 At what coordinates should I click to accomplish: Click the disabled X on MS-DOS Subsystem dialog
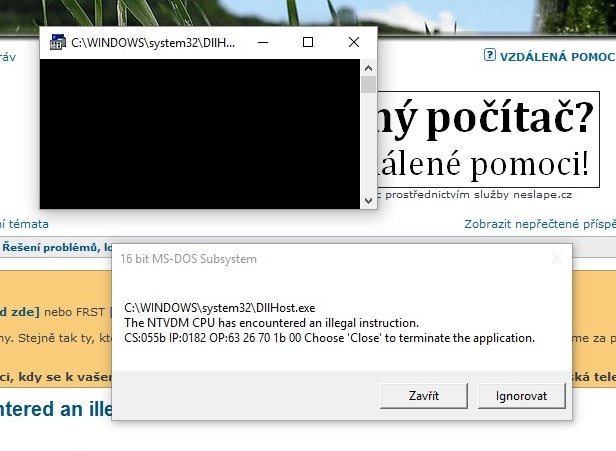click(556, 258)
